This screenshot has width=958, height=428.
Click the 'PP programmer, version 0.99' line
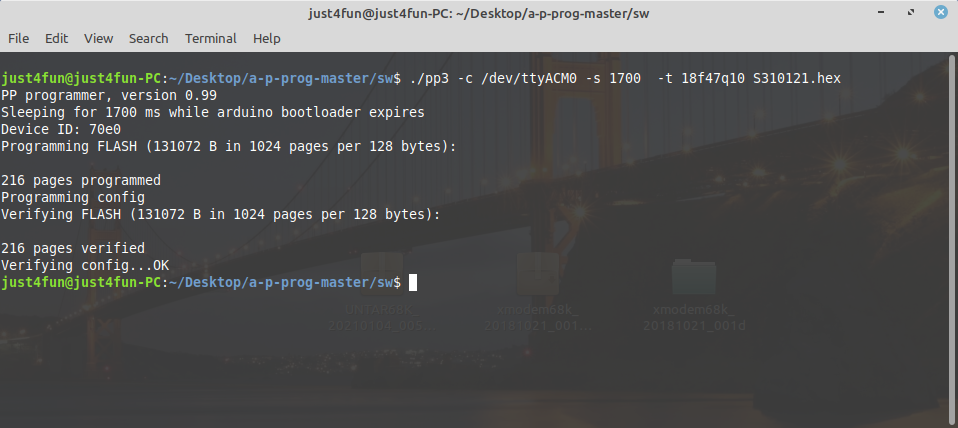coord(109,95)
